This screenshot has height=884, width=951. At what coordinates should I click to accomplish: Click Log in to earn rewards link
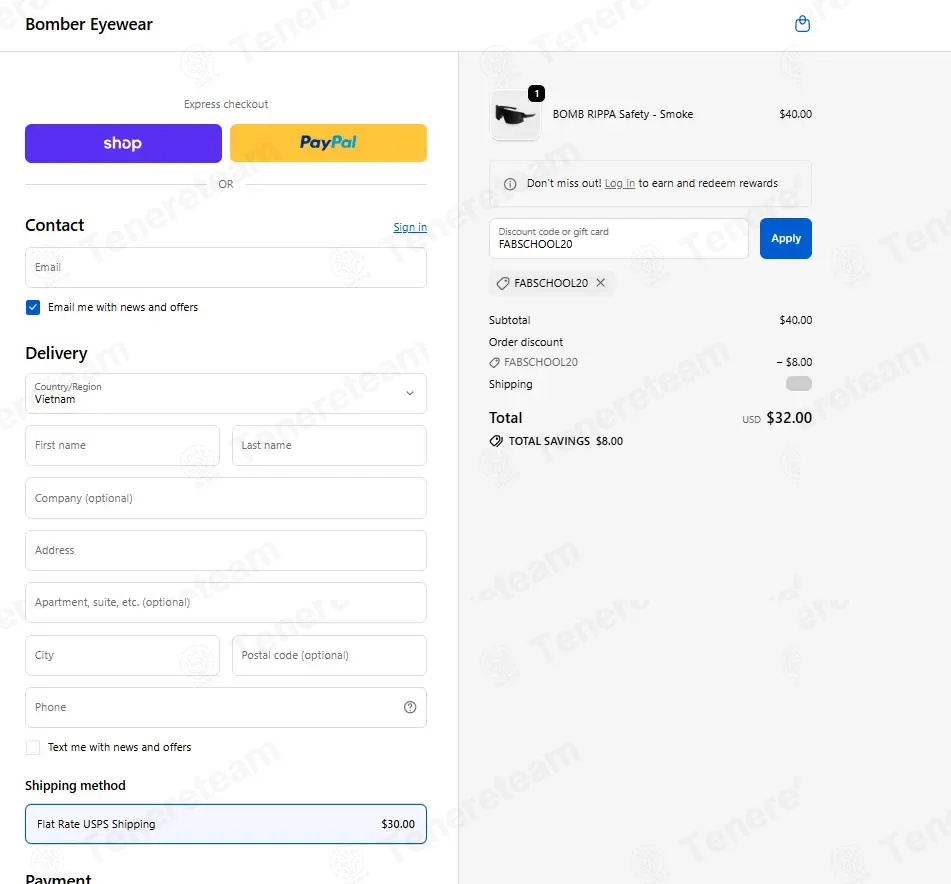pyautogui.click(x=619, y=183)
